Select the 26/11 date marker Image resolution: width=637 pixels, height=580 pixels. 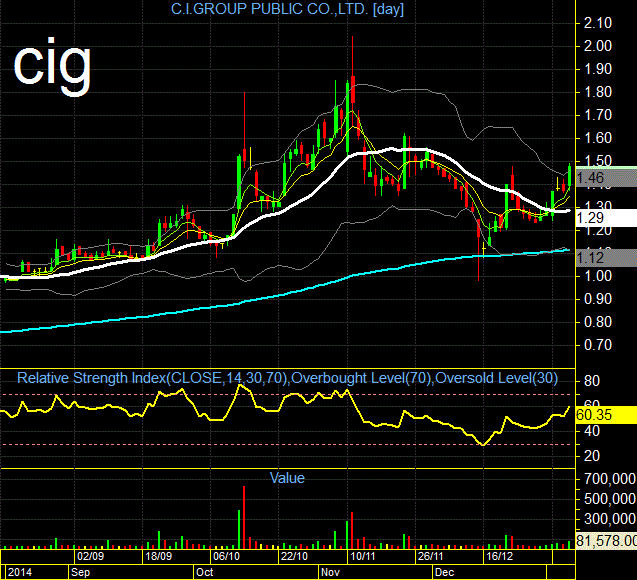[430, 556]
